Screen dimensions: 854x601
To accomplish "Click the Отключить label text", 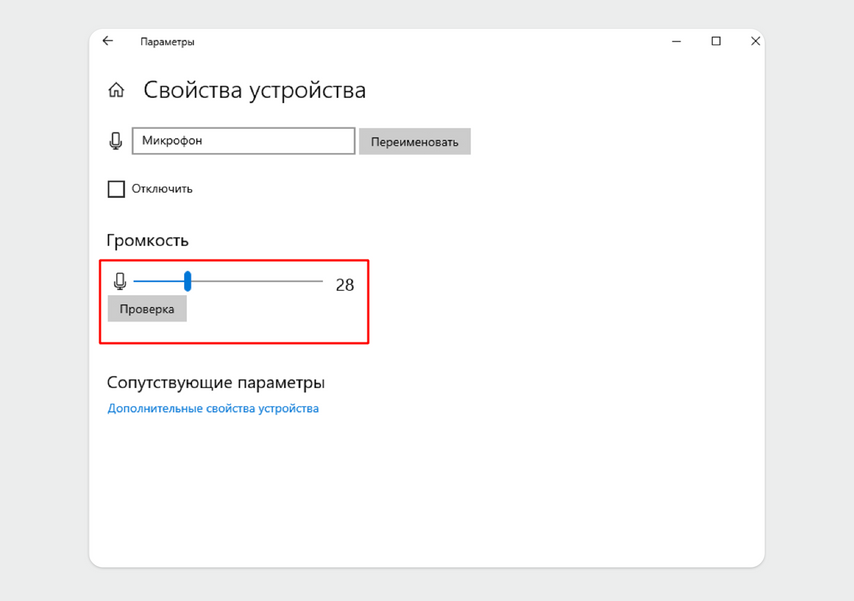I will [162, 189].
